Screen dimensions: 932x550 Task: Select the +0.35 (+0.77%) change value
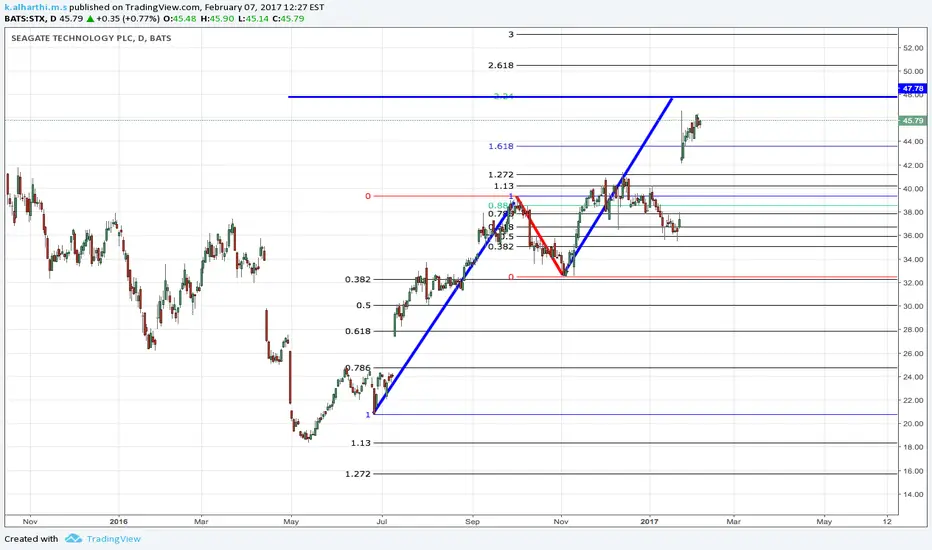coord(128,18)
